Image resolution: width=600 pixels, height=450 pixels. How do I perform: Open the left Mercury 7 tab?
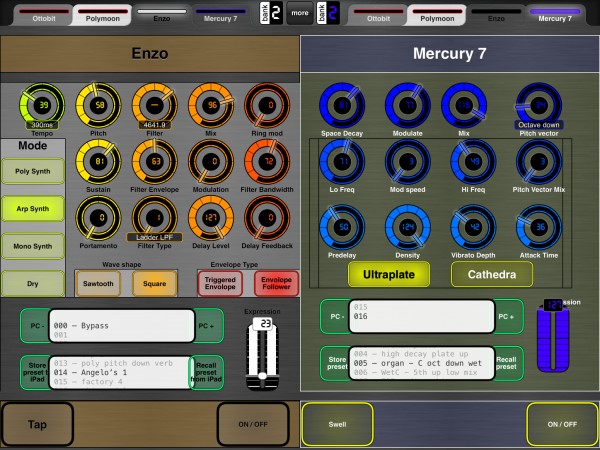click(220, 15)
